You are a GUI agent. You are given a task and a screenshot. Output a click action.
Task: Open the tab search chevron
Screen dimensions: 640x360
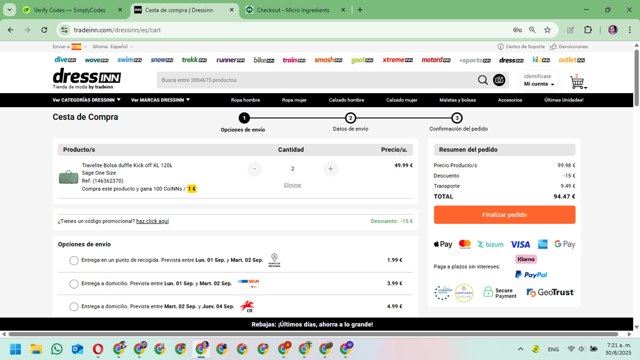click(x=9, y=10)
